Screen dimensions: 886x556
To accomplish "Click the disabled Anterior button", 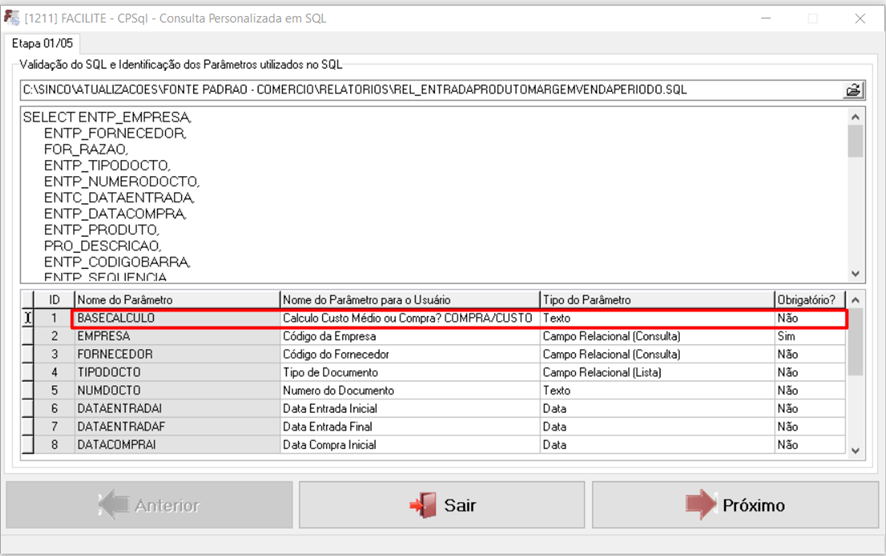I will pyautogui.click(x=149, y=505).
